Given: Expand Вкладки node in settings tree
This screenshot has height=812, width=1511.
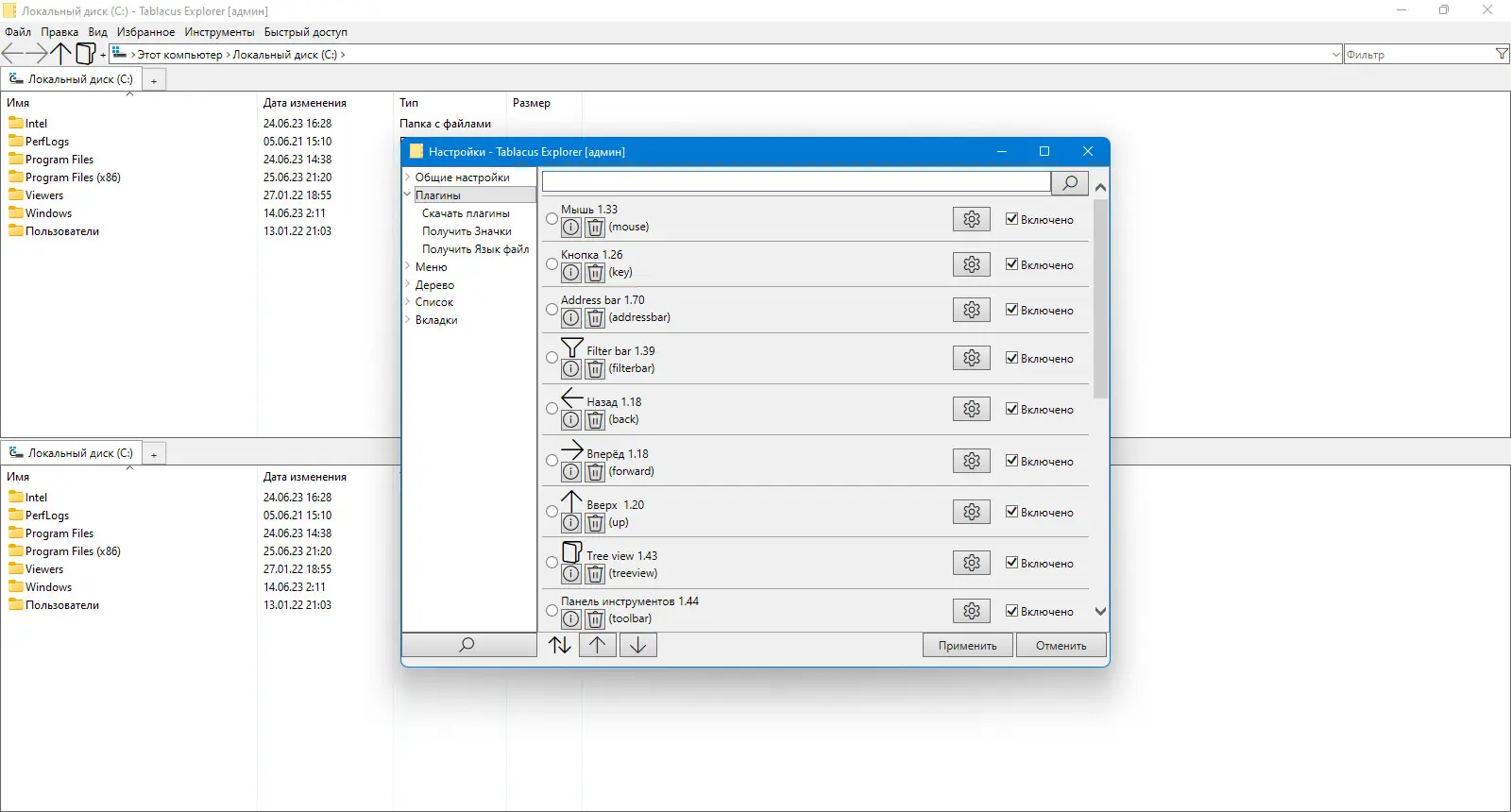Looking at the screenshot, I should [408, 320].
